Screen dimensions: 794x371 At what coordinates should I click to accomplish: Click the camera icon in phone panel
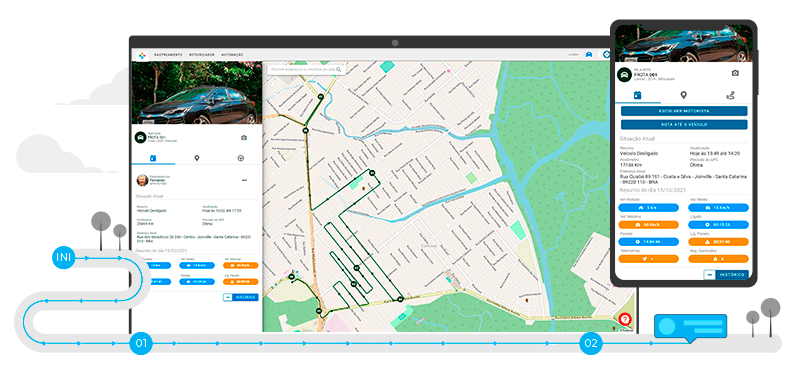point(735,73)
